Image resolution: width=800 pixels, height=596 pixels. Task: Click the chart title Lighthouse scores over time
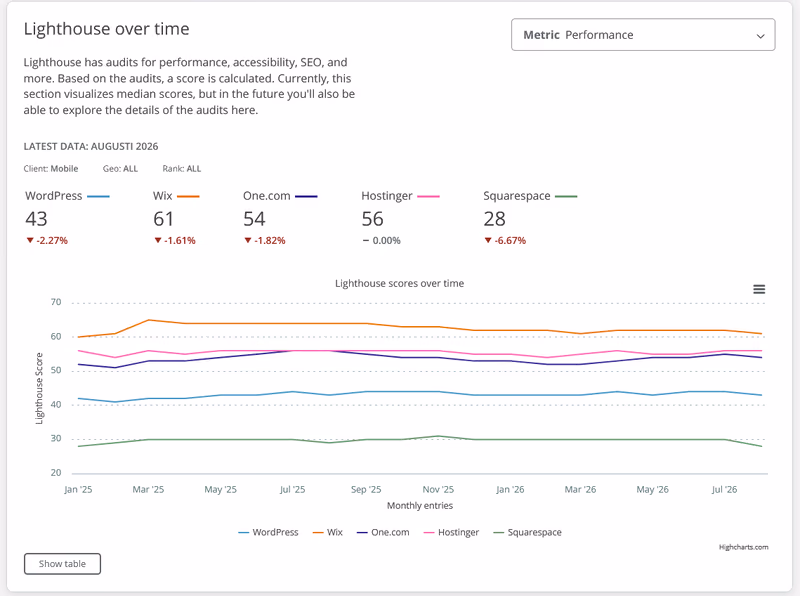click(x=399, y=283)
